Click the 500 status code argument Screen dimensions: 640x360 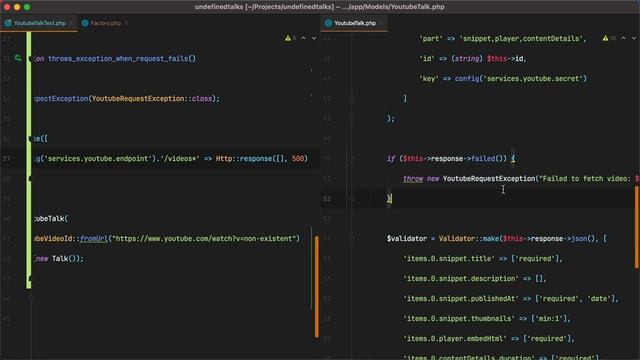click(x=298, y=158)
